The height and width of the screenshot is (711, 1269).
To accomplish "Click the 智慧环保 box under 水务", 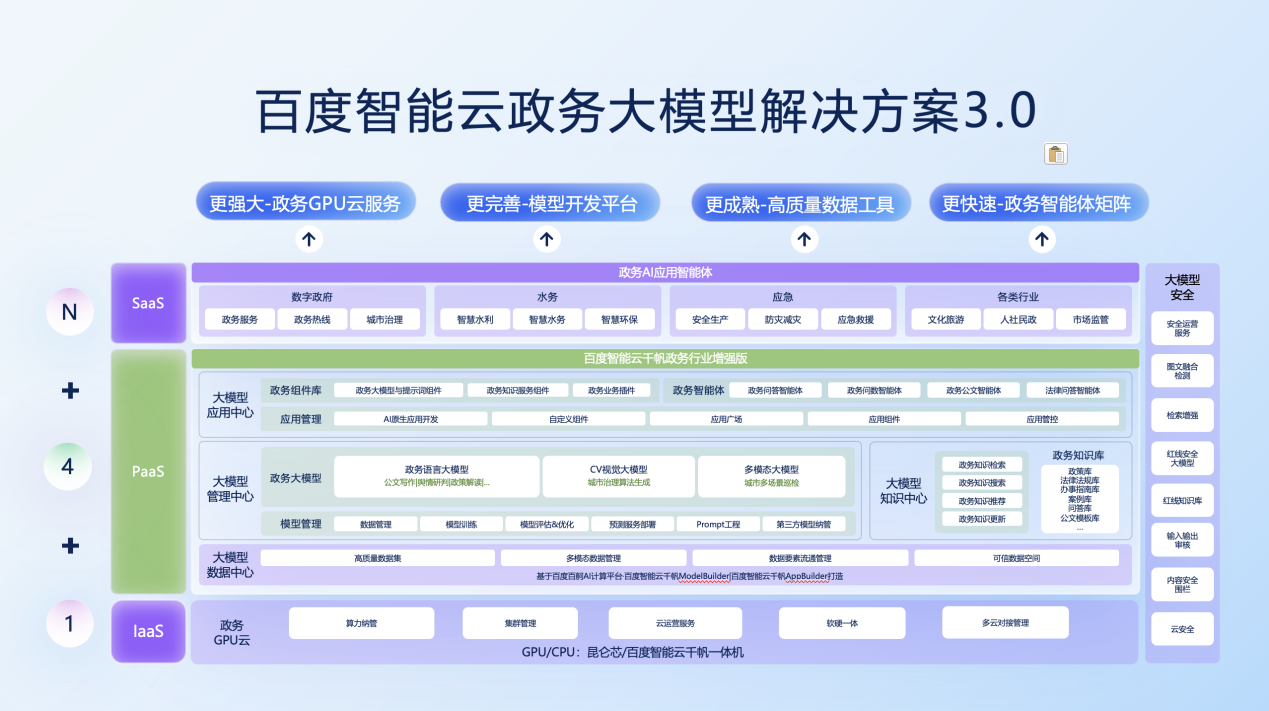I will 619,320.
